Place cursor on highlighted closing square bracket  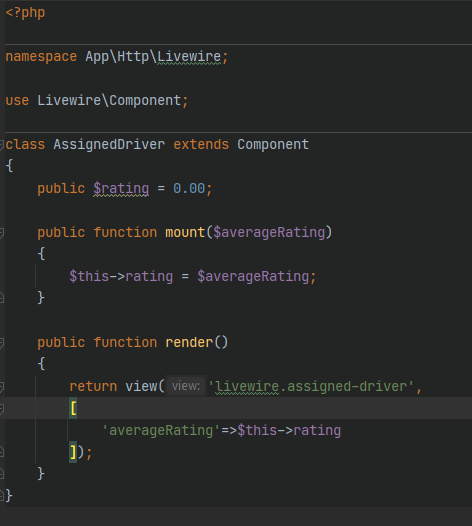pos(73,452)
